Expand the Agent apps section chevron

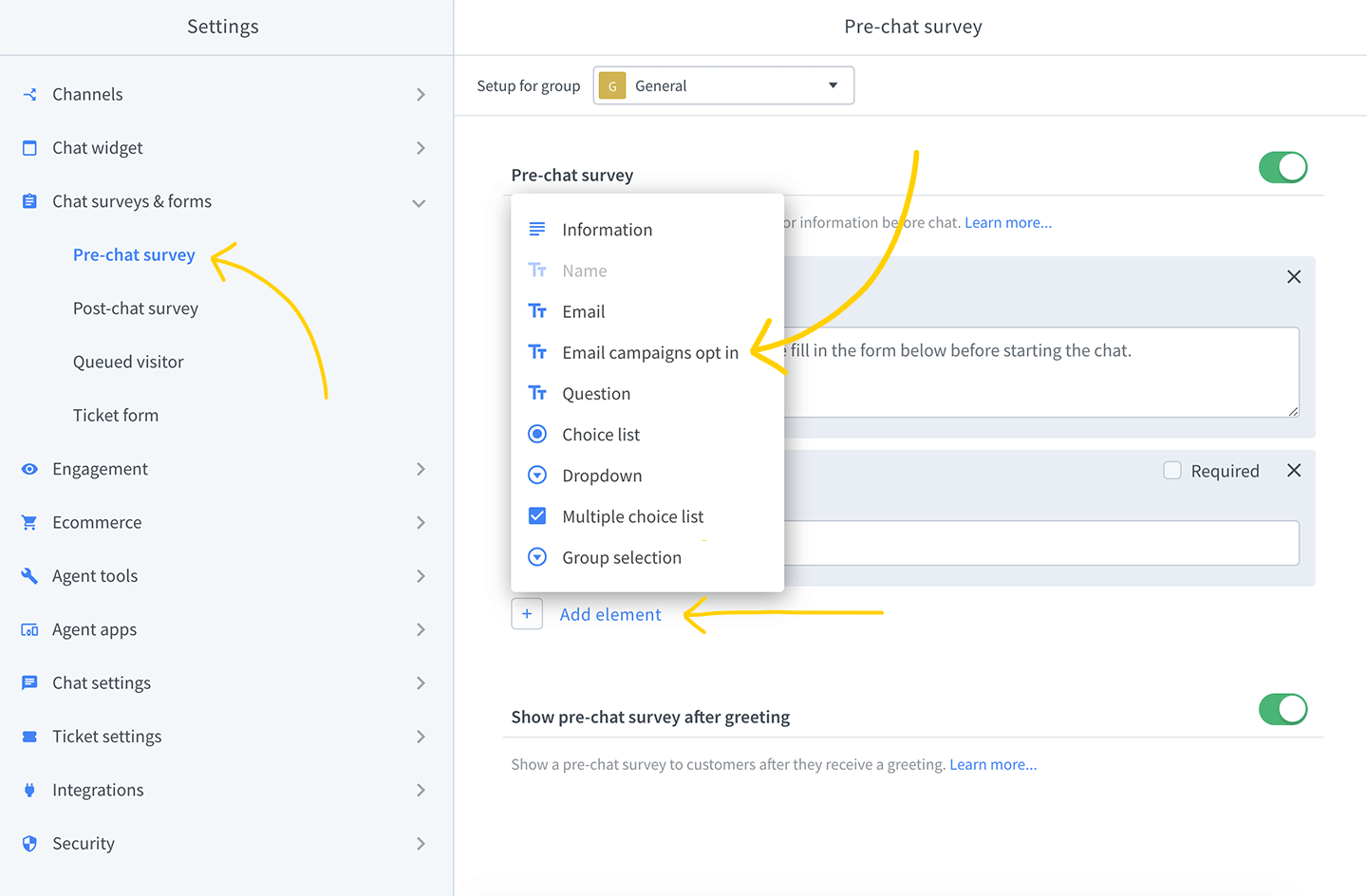tap(421, 629)
